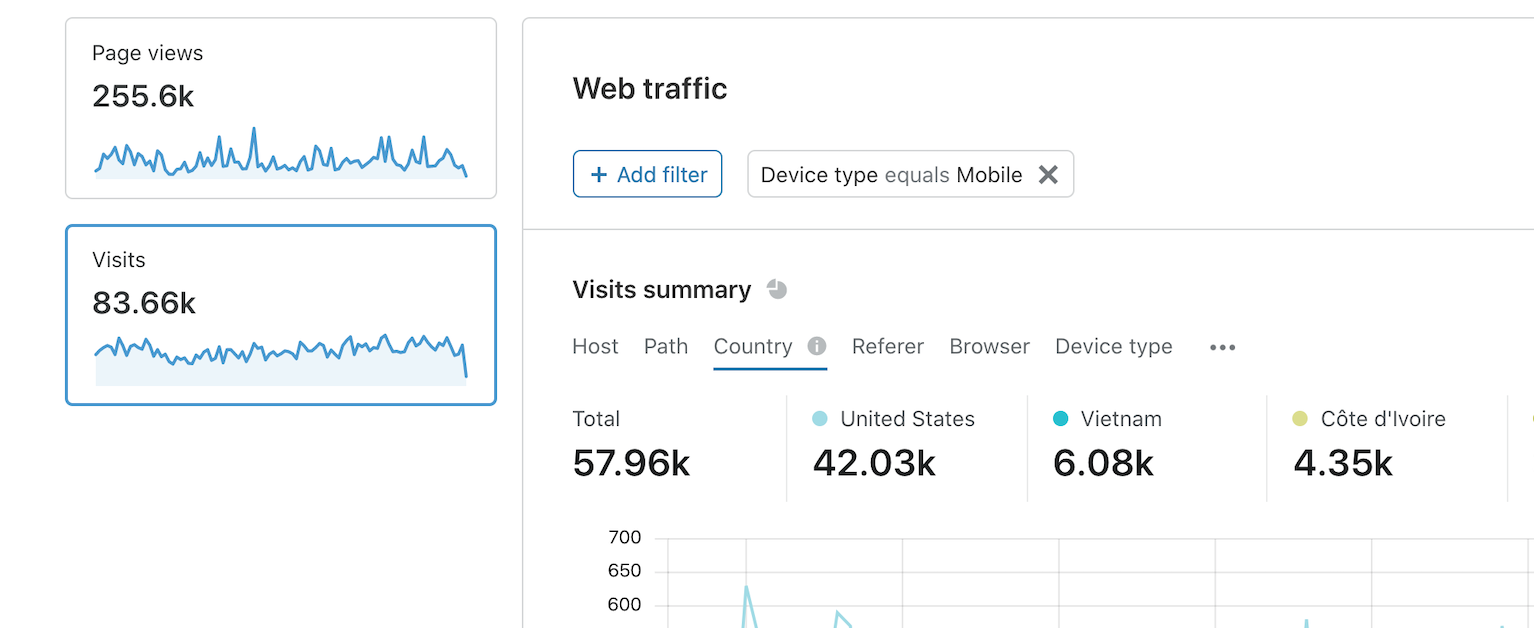Image resolution: width=1534 pixels, height=628 pixels.
Task: Open the info icon next to Country
Action: (x=817, y=346)
